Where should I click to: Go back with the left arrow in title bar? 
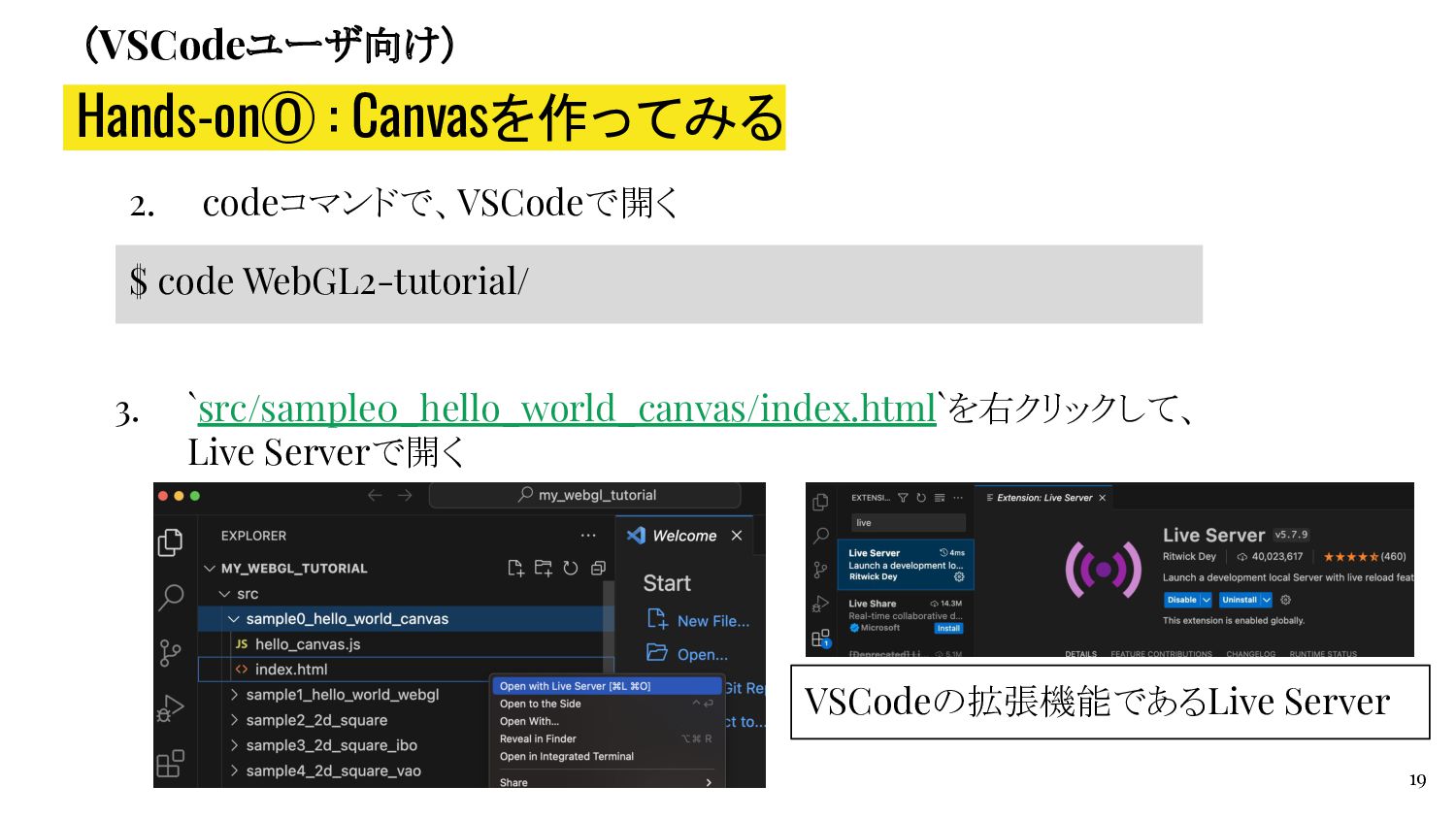pos(375,495)
